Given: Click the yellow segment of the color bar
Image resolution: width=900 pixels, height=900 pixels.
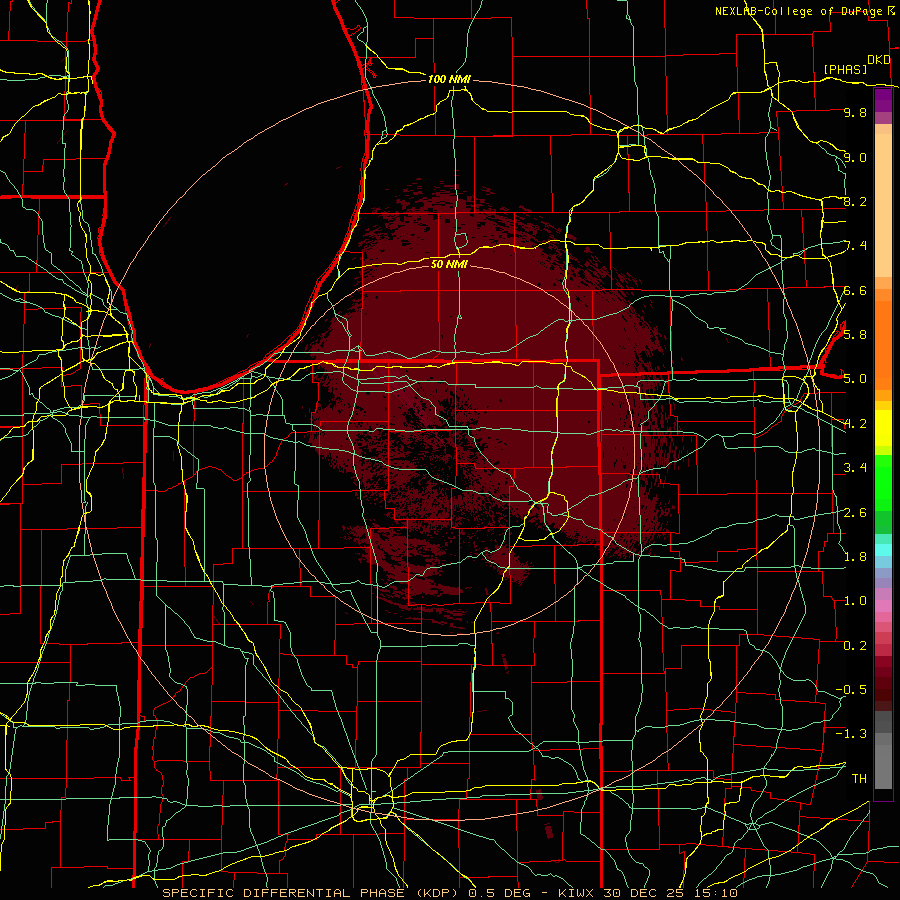Looking at the screenshot, I should click(883, 428).
